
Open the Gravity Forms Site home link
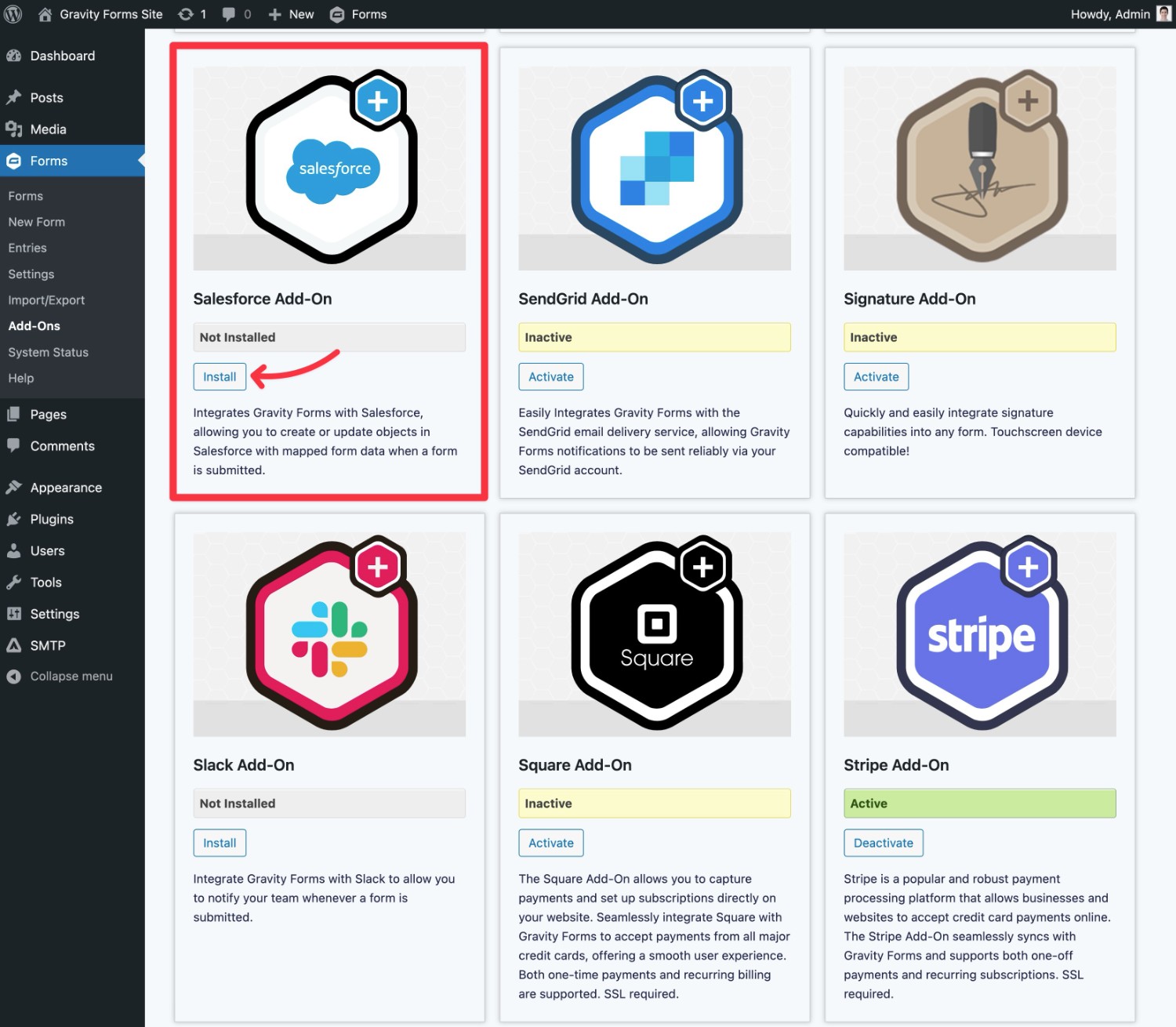(100, 14)
